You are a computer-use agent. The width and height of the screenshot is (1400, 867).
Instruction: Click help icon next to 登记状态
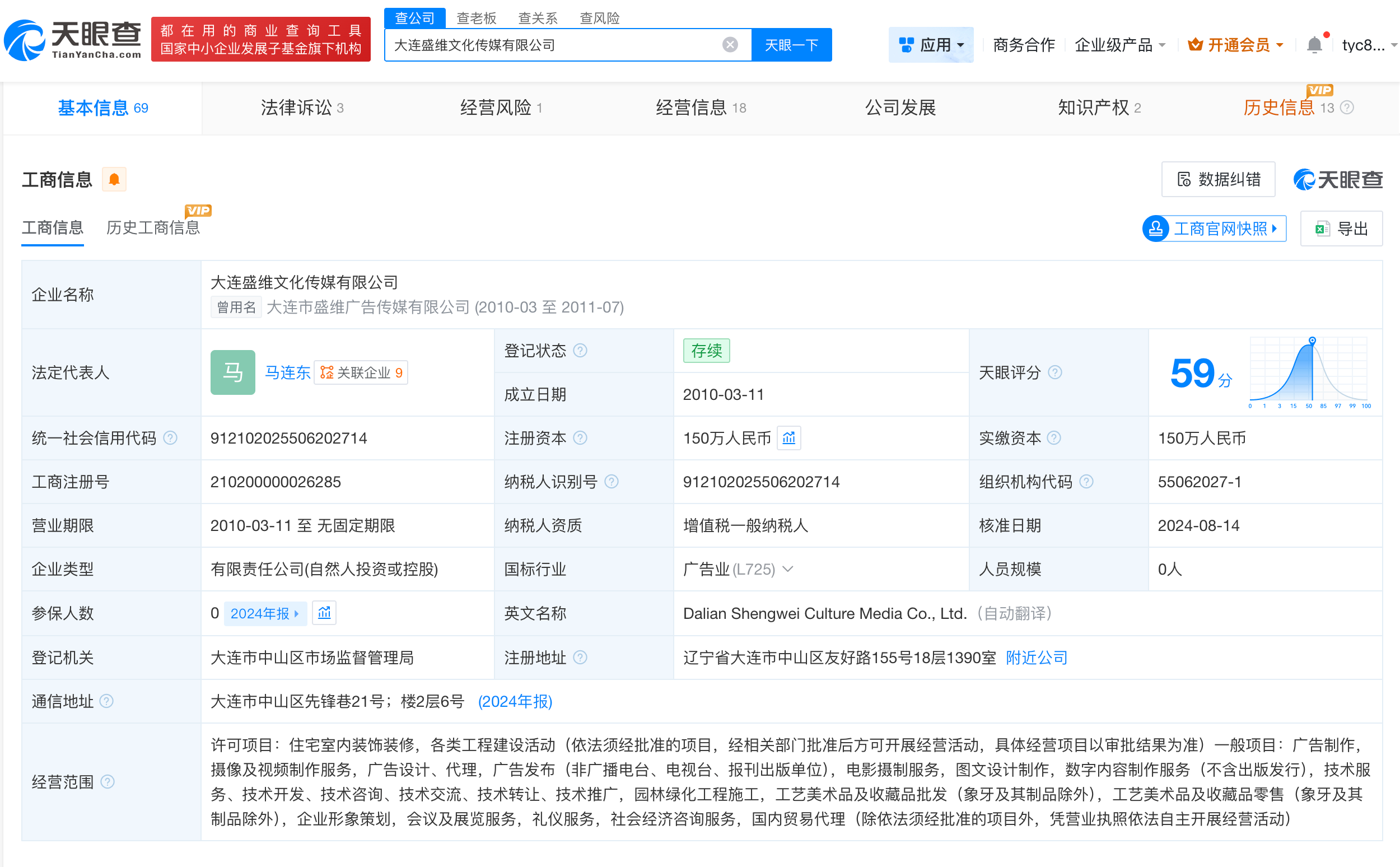tap(580, 351)
